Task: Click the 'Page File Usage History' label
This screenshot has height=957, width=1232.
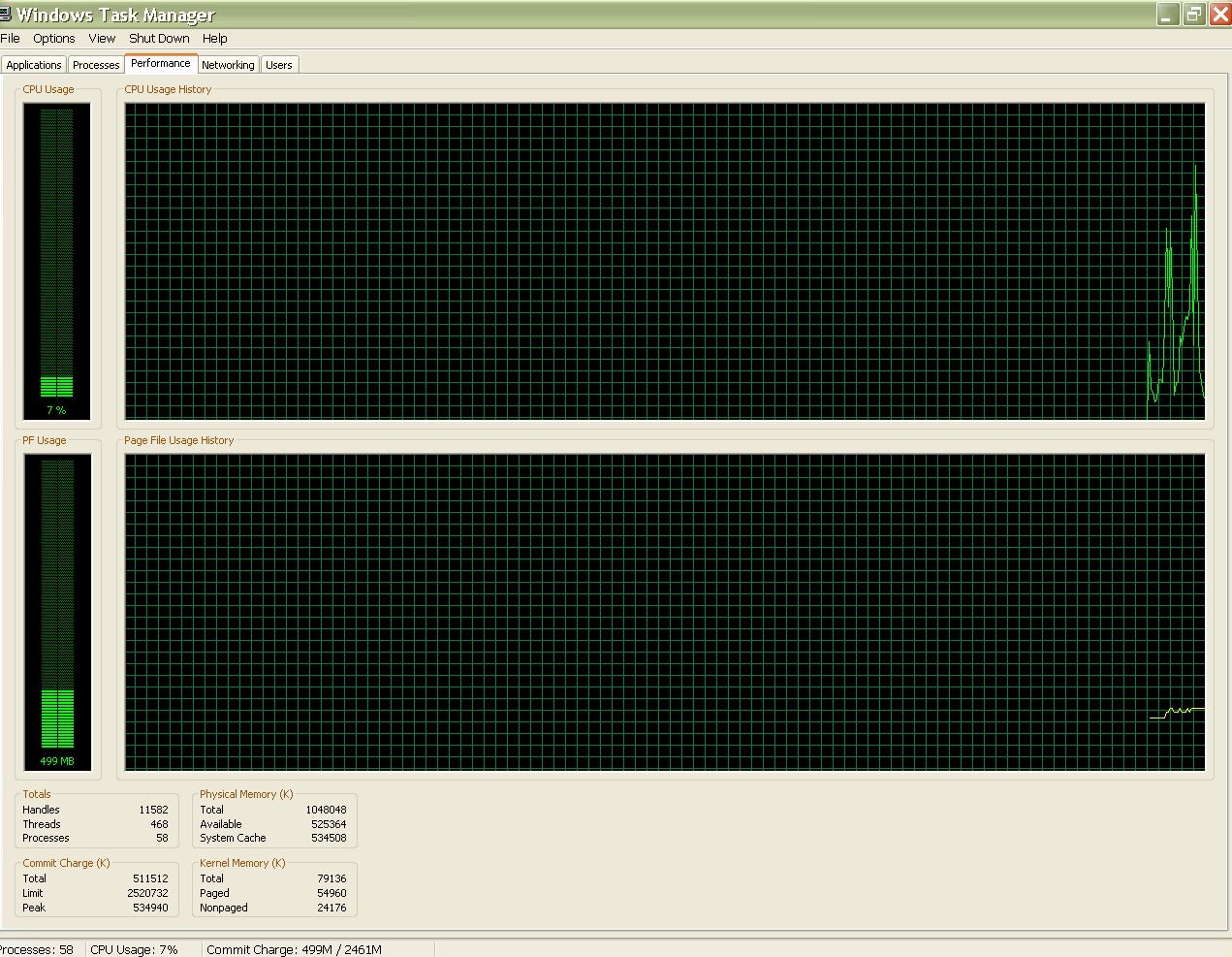Action: pyautogui.click(x=178, y=440)
